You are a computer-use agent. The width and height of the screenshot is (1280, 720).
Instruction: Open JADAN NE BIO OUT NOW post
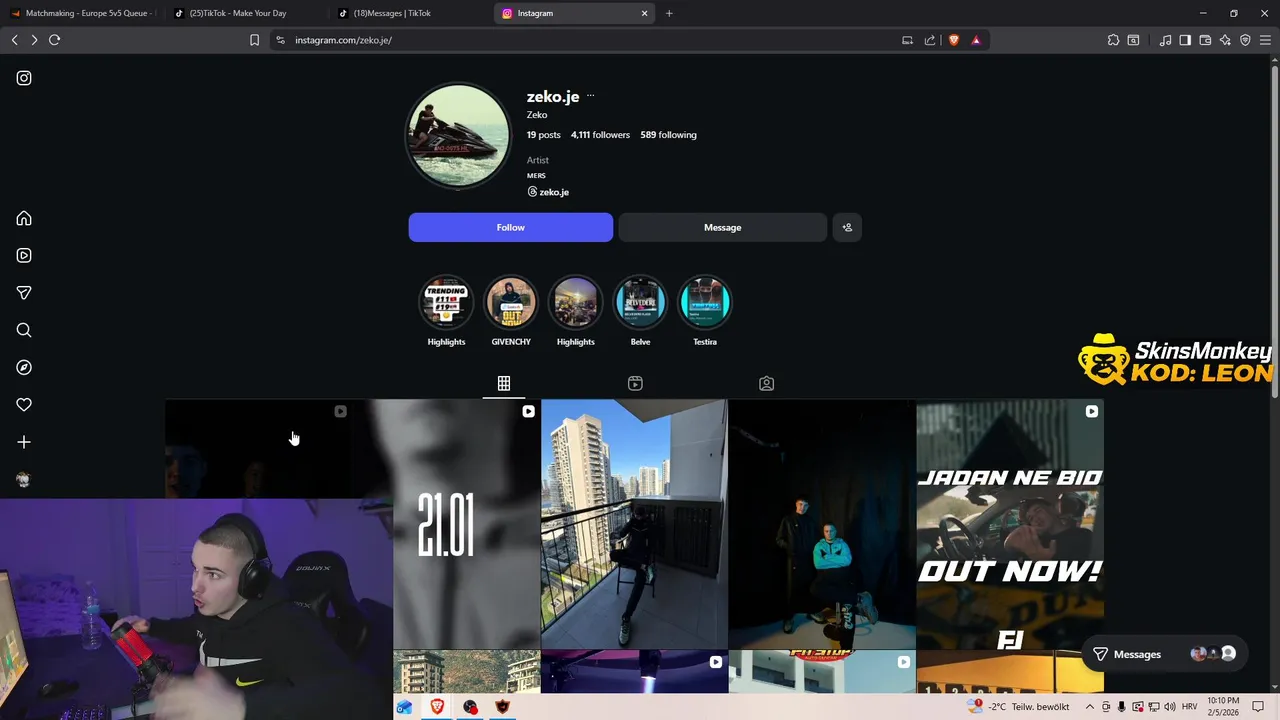[x=1010, y=524]
